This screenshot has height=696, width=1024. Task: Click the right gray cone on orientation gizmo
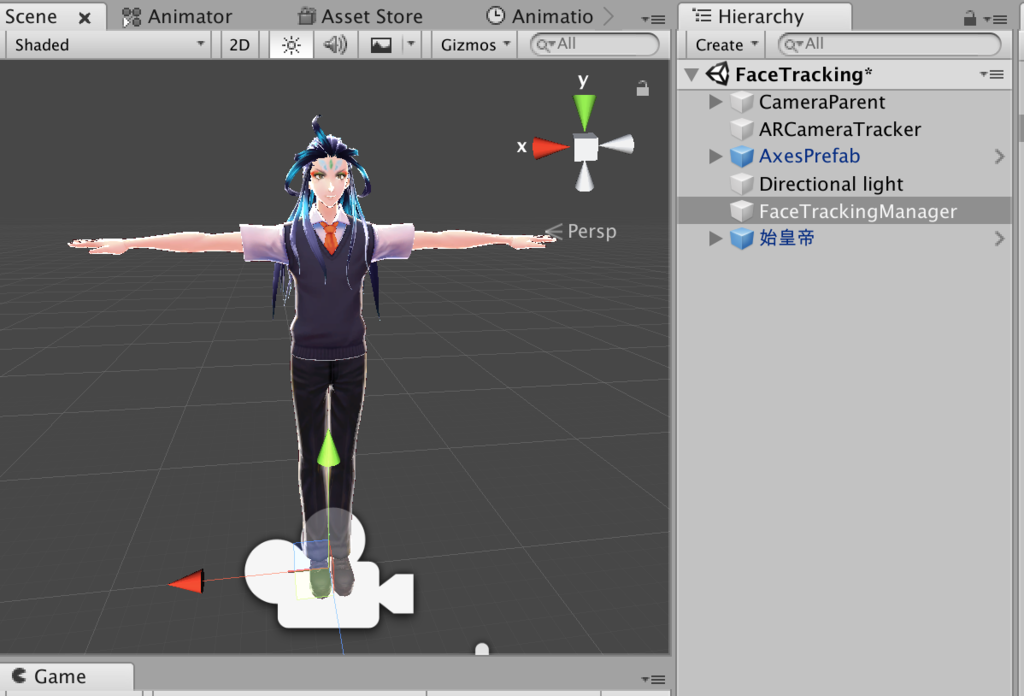[617, 144]
